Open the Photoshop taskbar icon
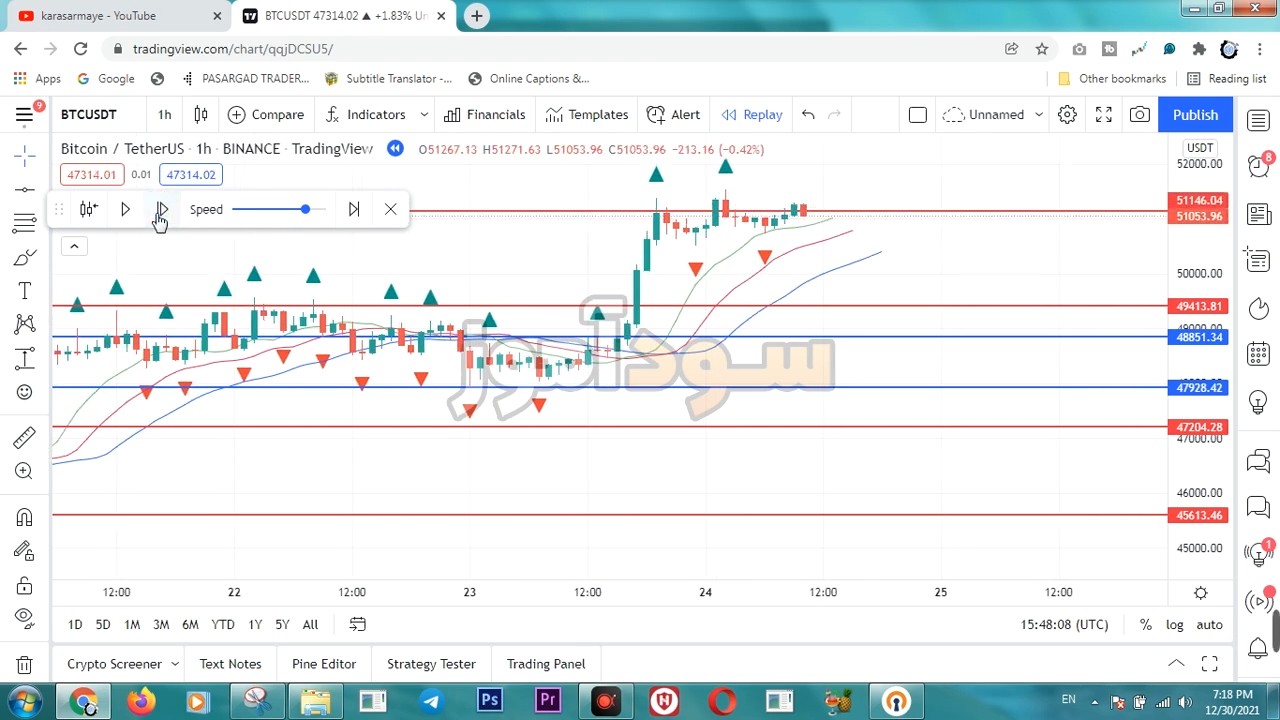 click(x=490, y=701)
